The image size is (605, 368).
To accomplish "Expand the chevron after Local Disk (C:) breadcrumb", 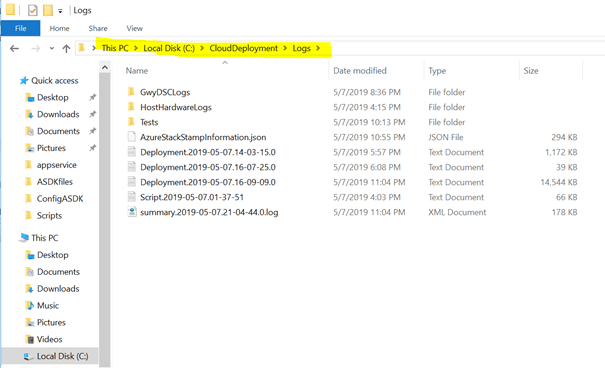I will (x=202, y=48).
